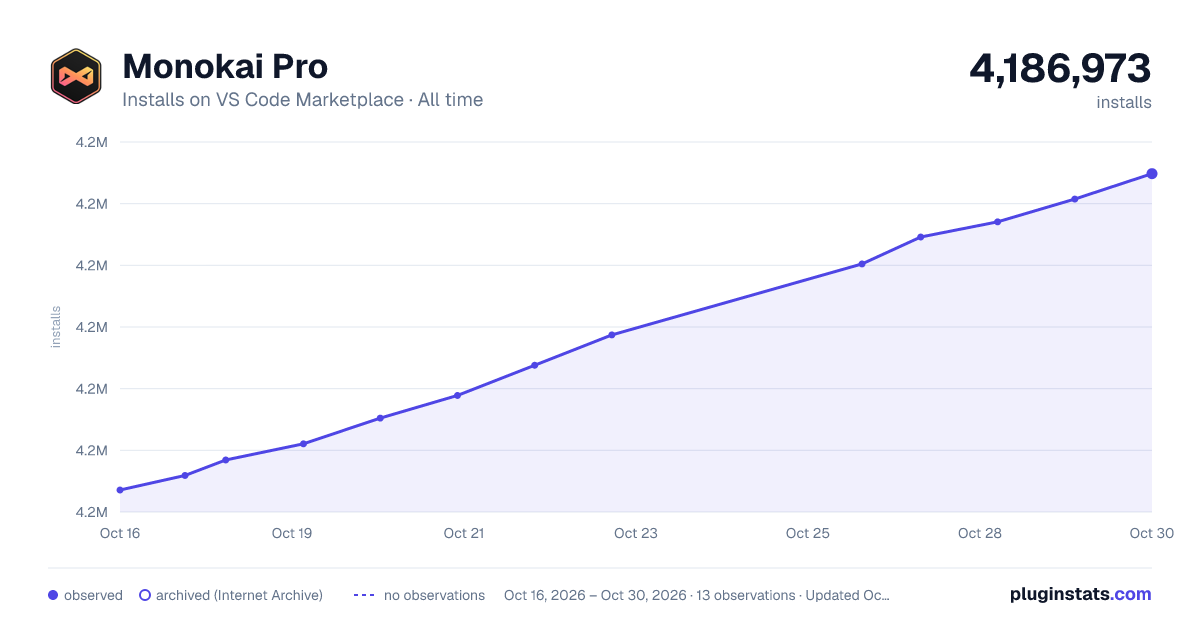Click the Monokai Pro hexagon logo icon
The image size is (1200, 630).
point(76,76)
